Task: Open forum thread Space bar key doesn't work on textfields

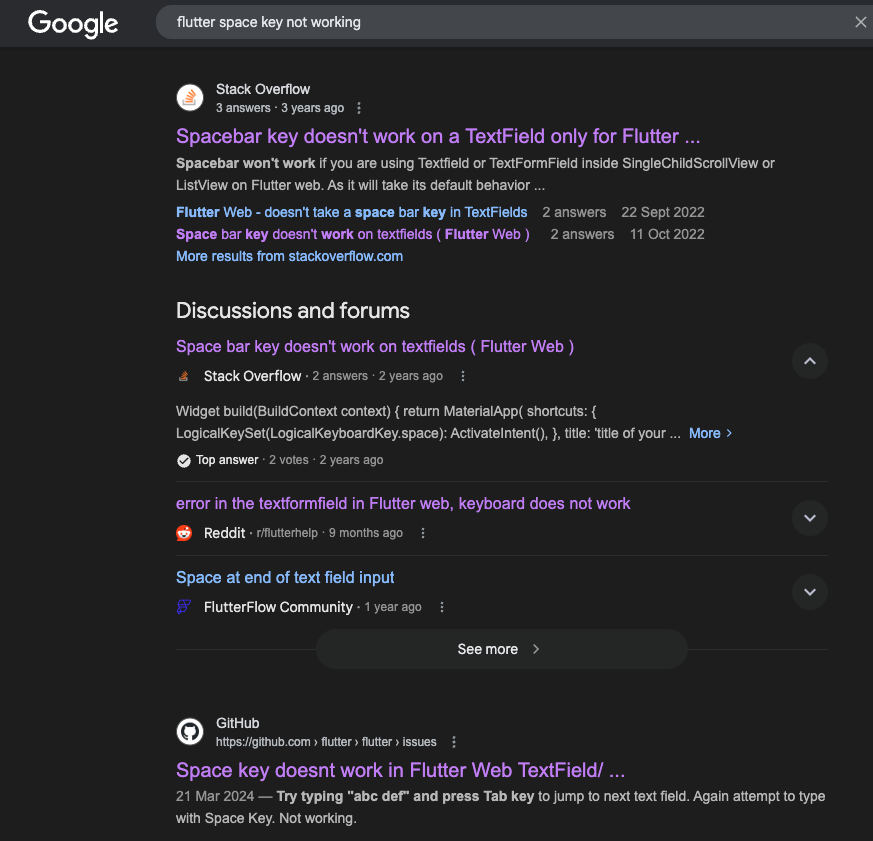Action: pyautogui.click(x=375, y=346)
